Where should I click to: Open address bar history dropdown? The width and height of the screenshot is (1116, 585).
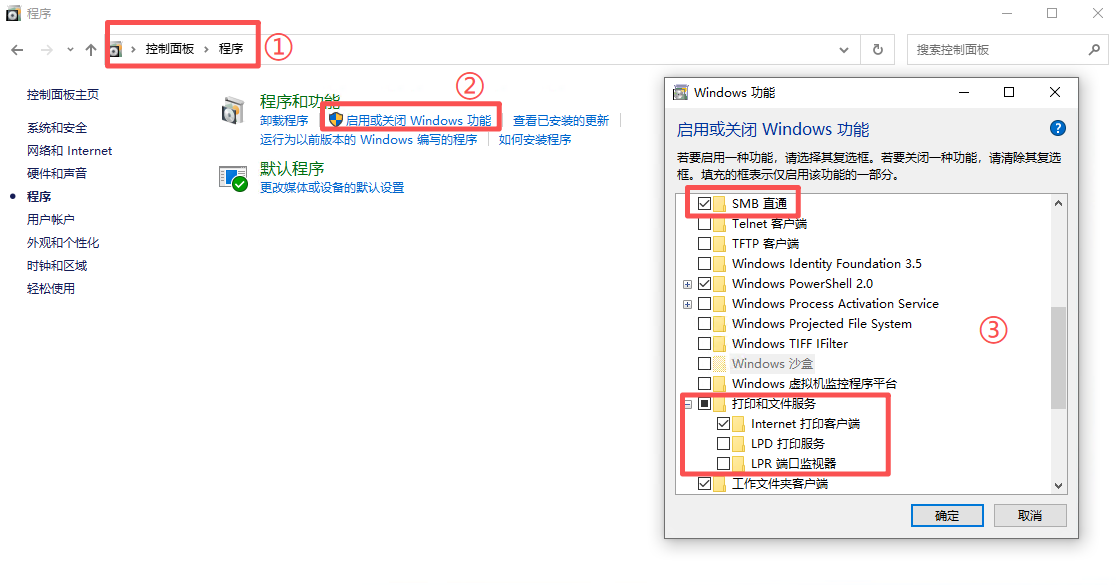point(844,50)
